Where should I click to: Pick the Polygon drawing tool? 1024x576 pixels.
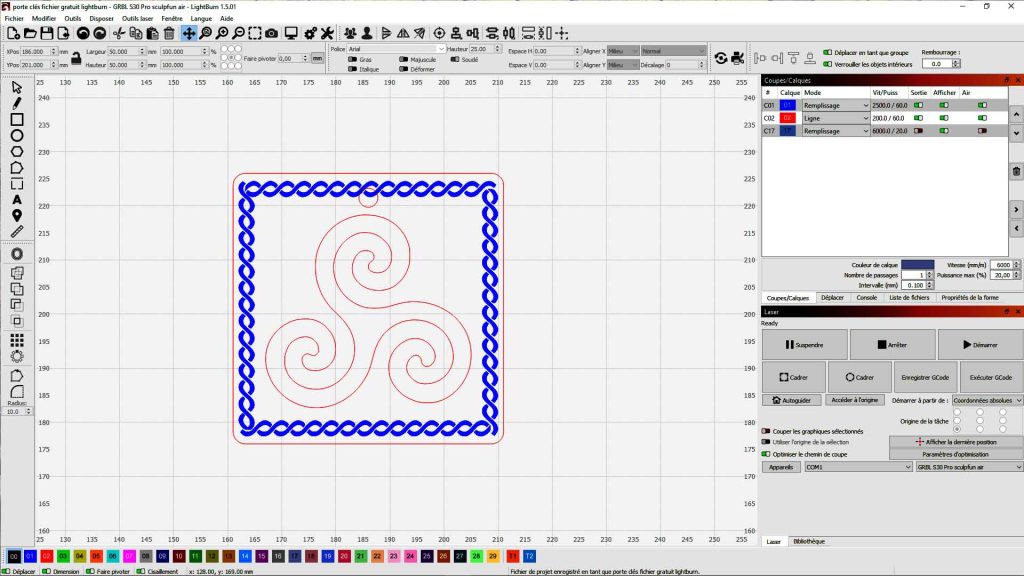tap(17, 152)
